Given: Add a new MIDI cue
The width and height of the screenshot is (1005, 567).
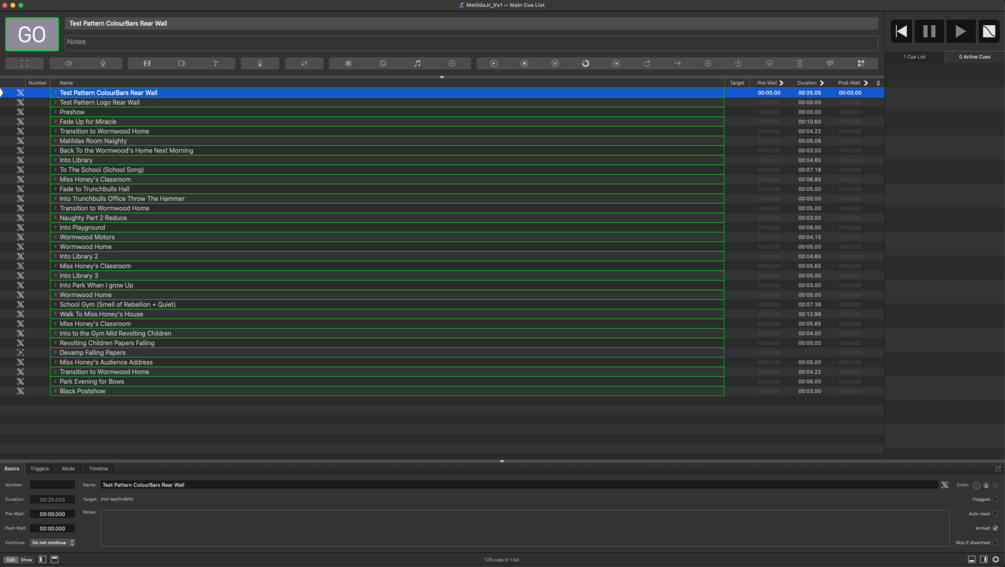Looking at the screenshot, I should (x=383, y=63).
